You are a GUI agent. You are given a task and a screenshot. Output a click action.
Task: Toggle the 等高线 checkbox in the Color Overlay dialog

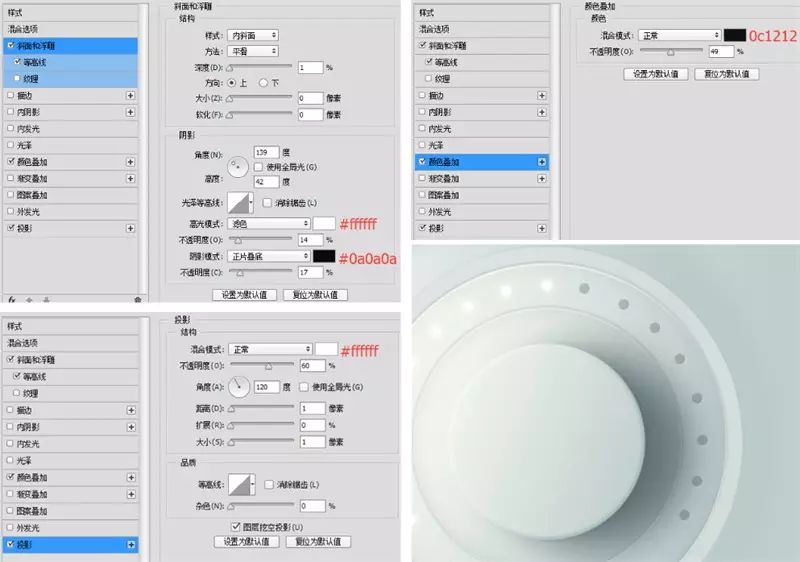click(429, 62)
